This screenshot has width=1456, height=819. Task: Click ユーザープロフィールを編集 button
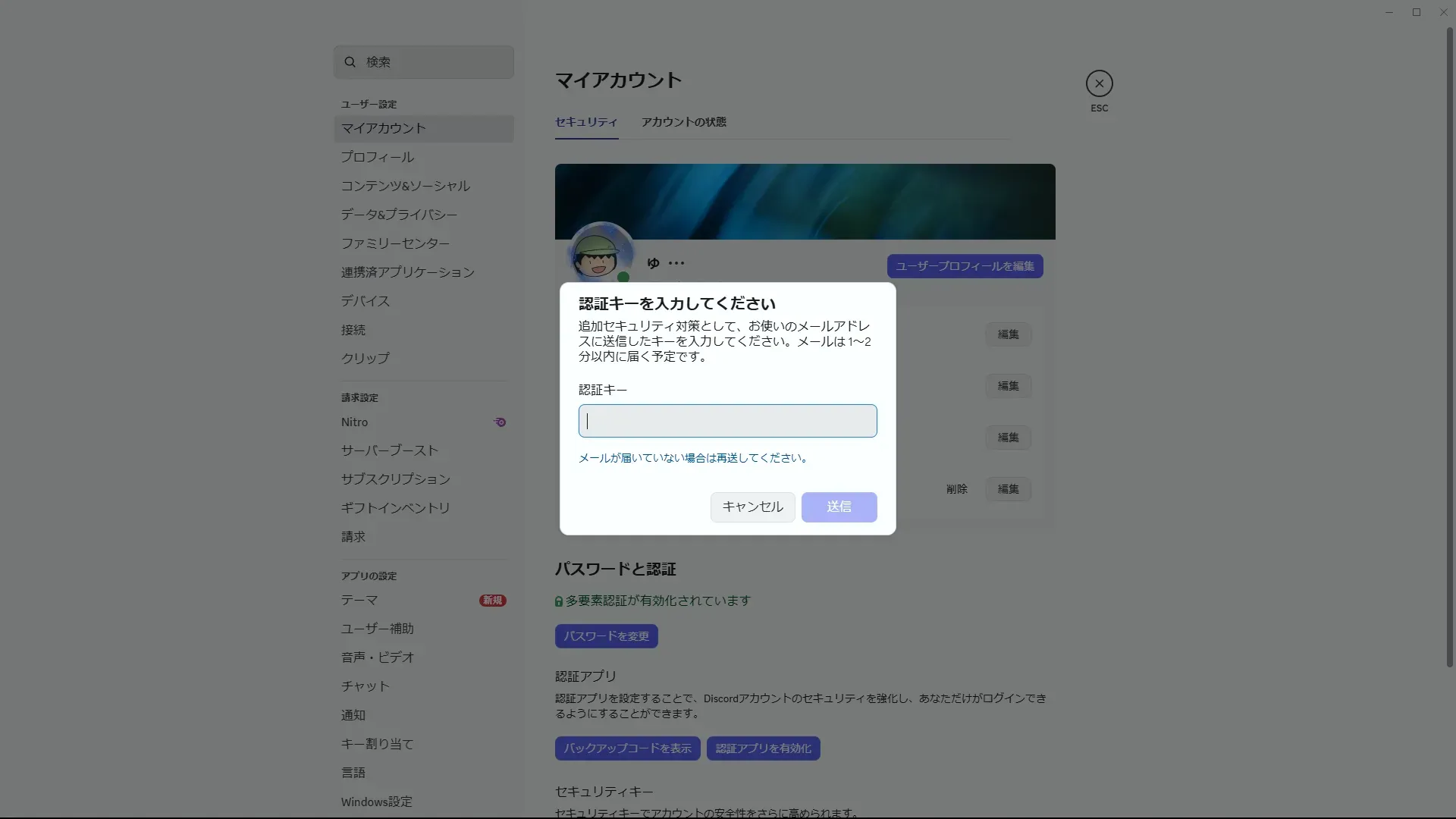(965, 266)
